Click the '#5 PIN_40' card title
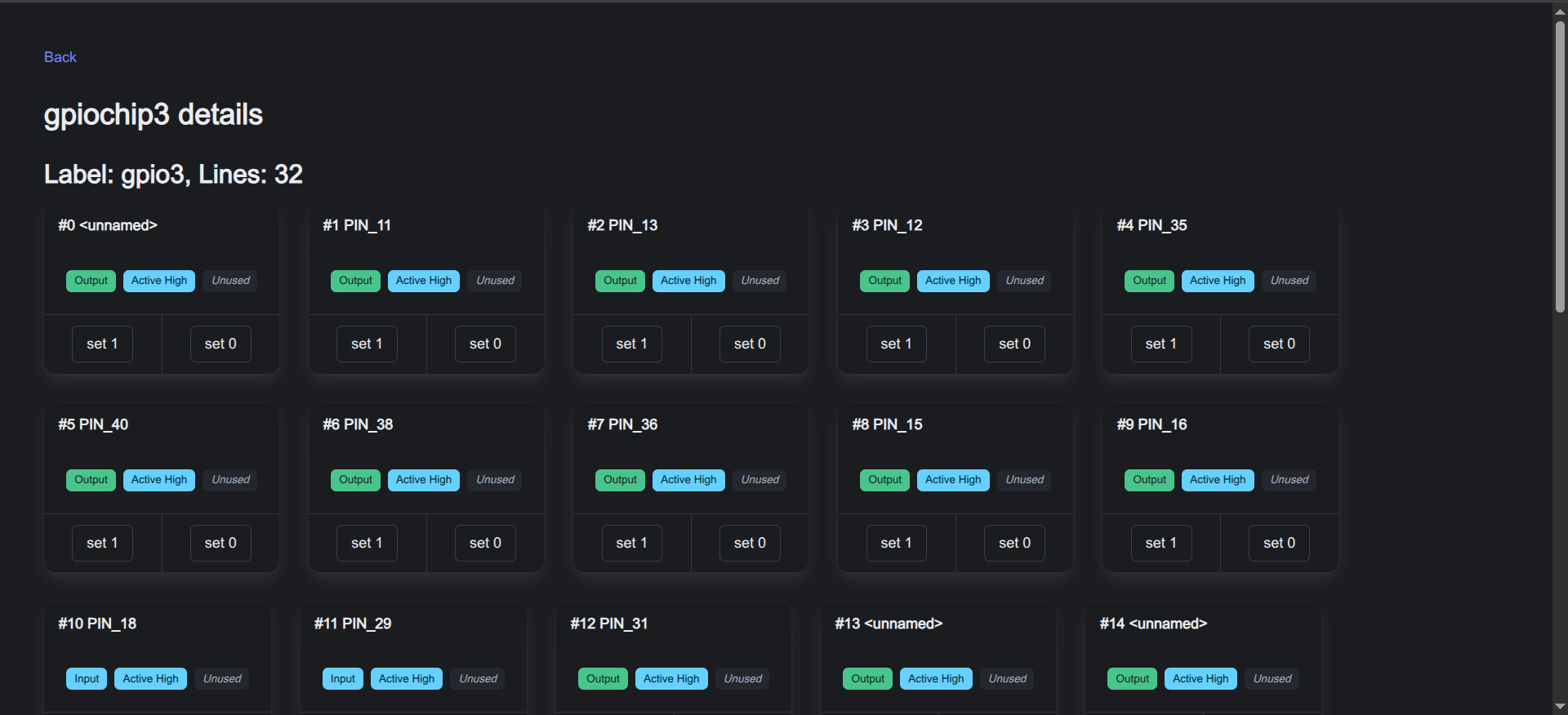1568x715 pixels. click(93, 424)
